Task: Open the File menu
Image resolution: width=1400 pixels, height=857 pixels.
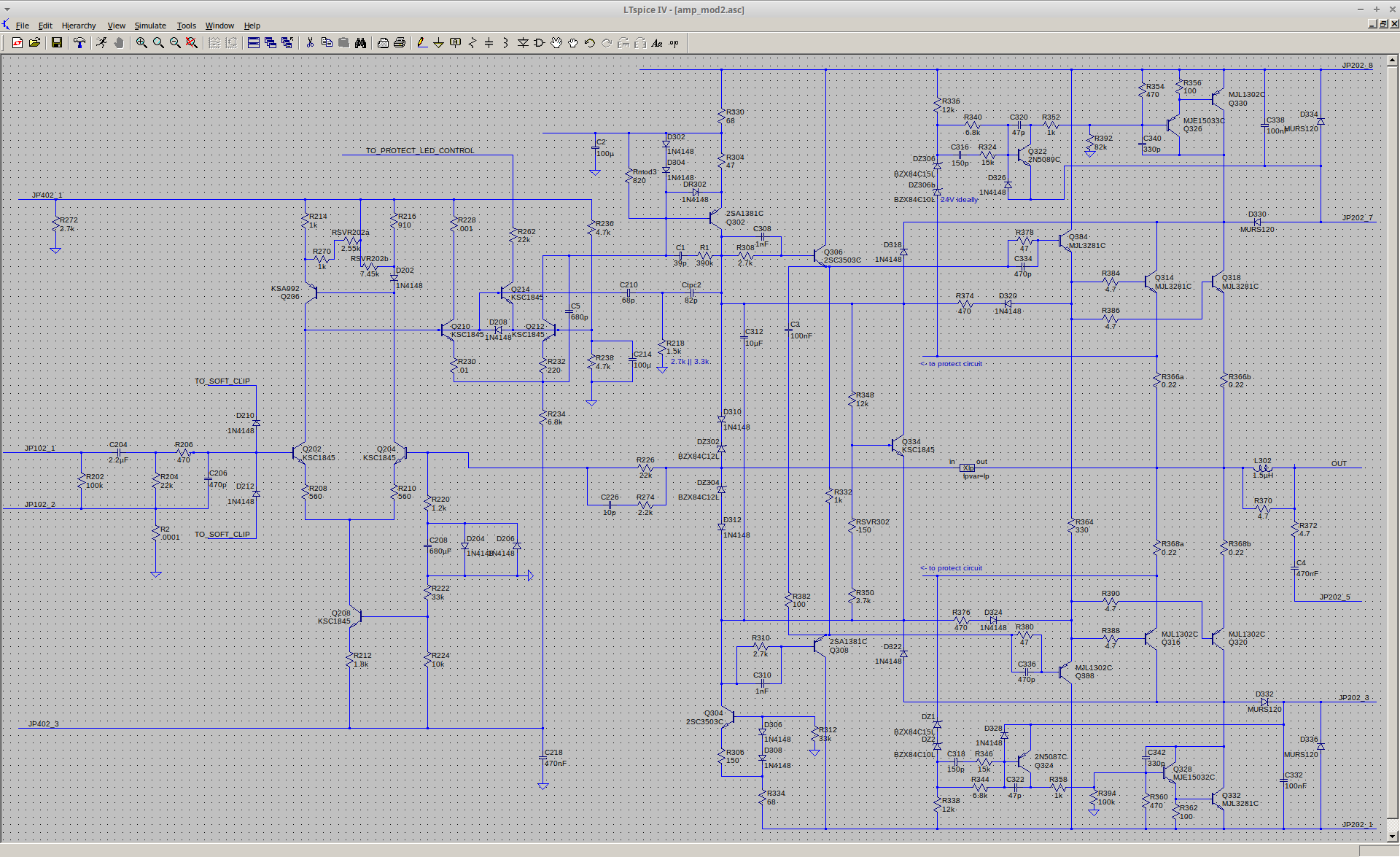Action: pos(23,26)
